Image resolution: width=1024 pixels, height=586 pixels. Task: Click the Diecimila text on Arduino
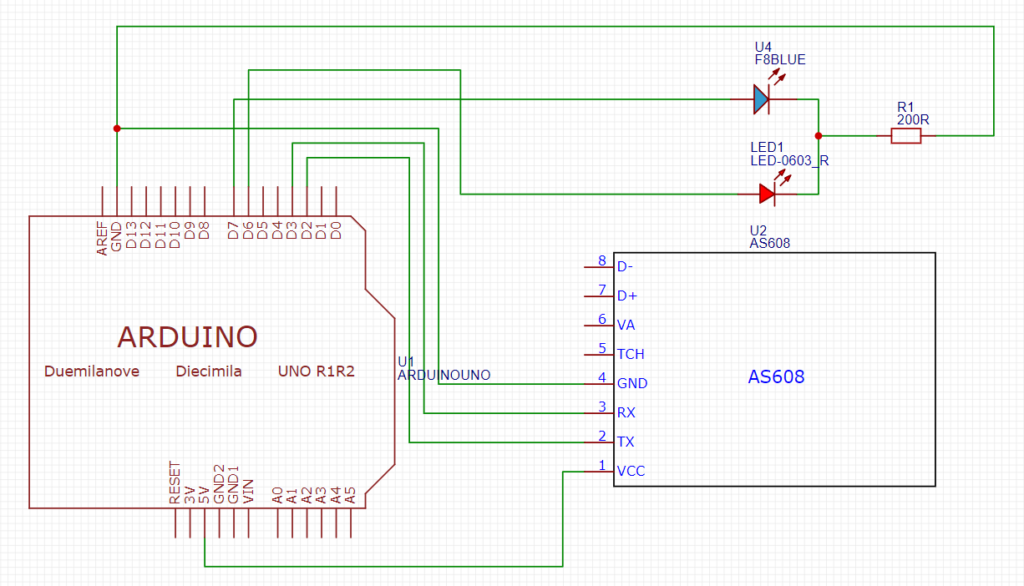pyautogui.click(x=208, y=371)
